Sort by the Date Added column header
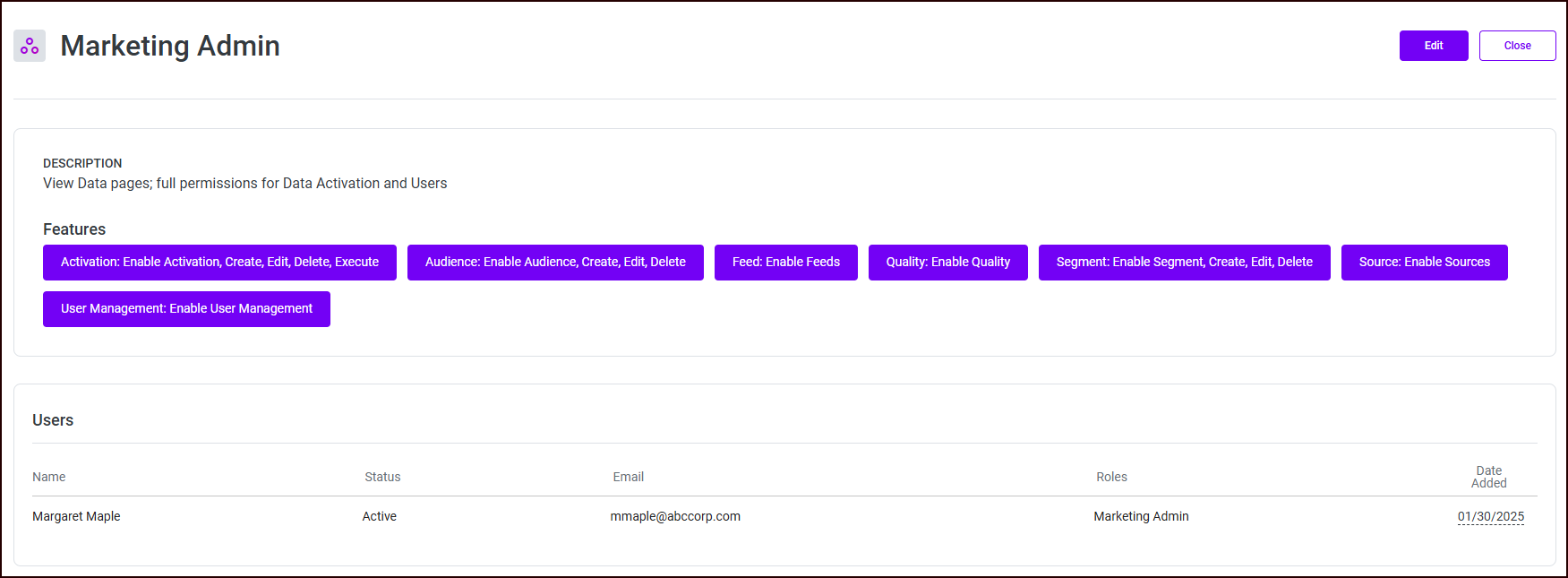 1488,477
